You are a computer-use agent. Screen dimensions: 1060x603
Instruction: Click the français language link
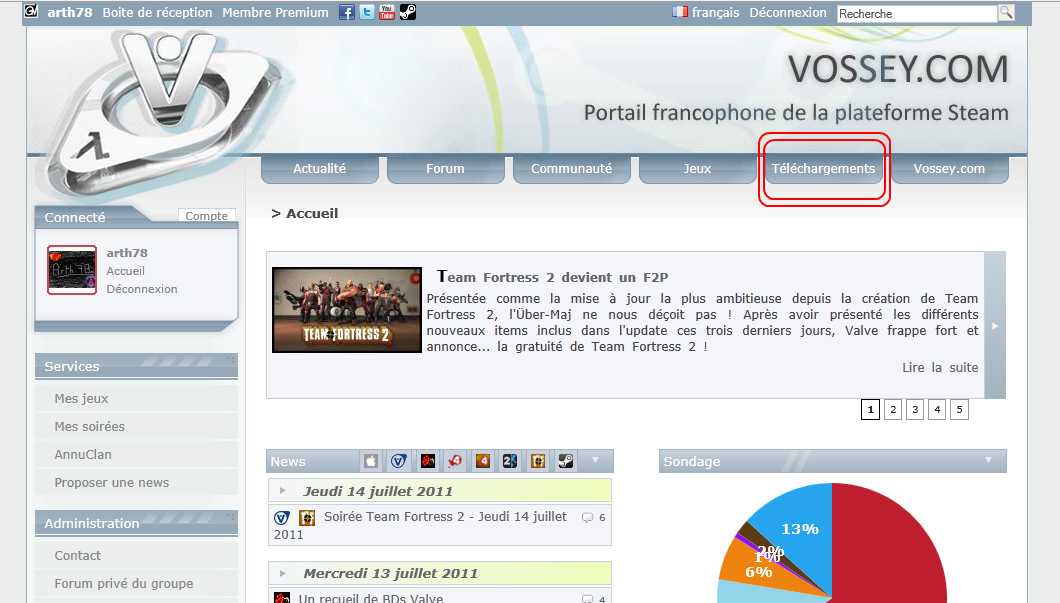pos(716,12)
